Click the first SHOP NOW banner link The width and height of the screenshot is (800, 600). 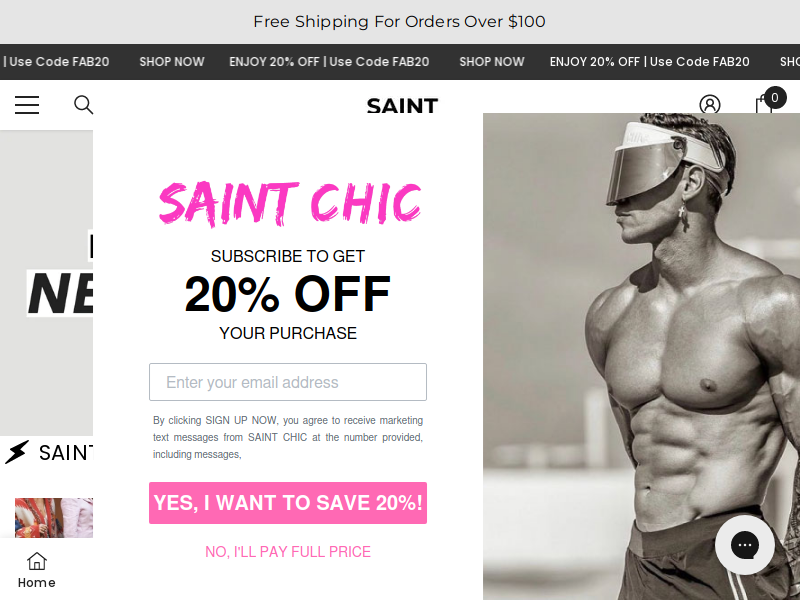(x=172, y=62)
